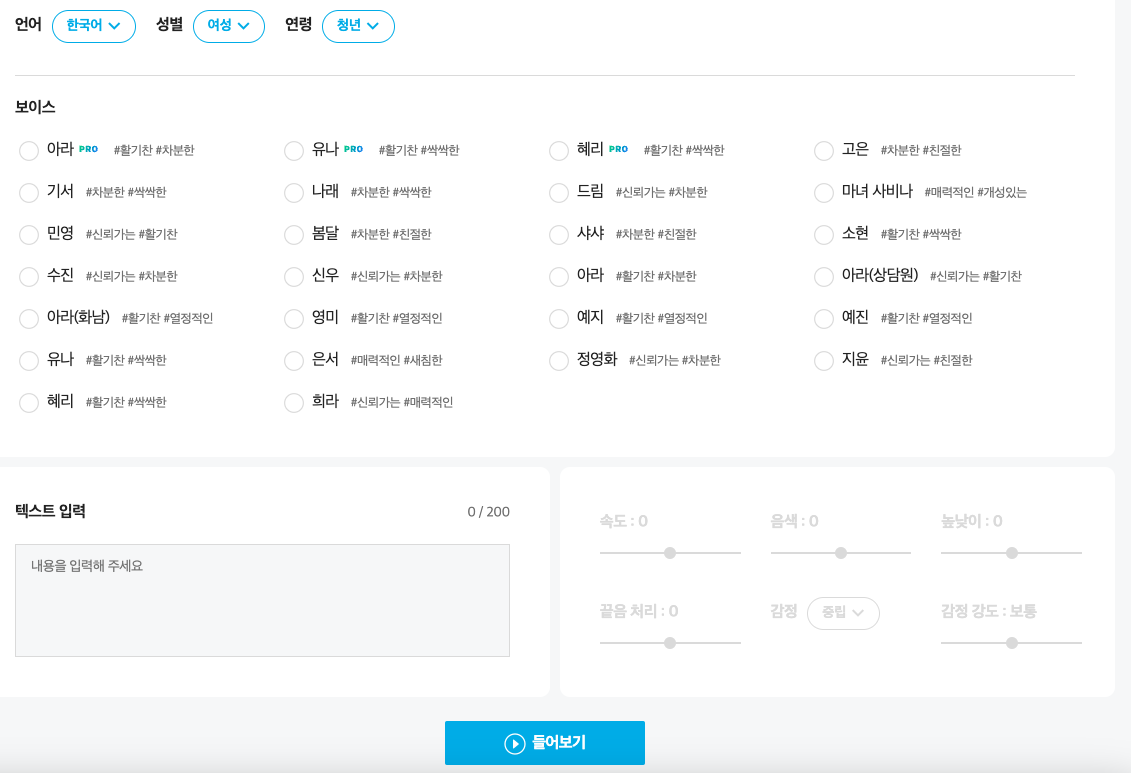Image resolution: width=1131 pixels, height=773 pixels.
Task: Select the 고은 voice radio button
Action: (x=824, y=151)
